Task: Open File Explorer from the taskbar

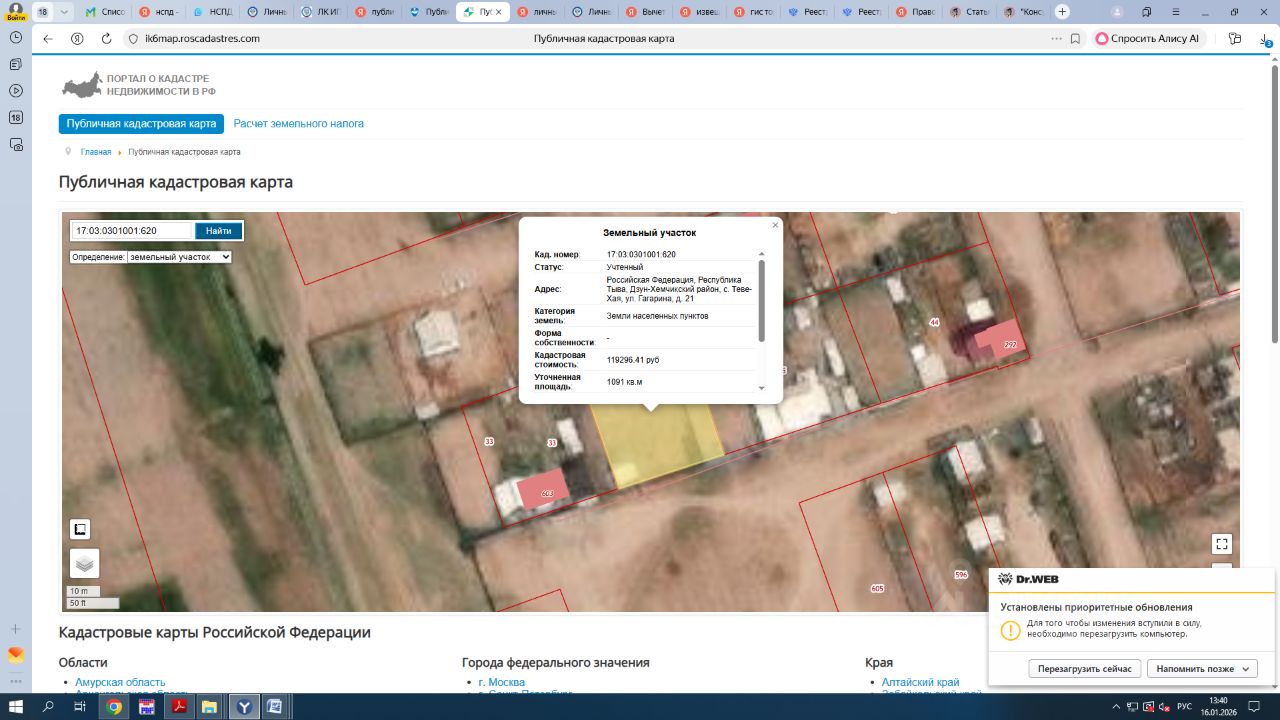Action: [211, 707]
